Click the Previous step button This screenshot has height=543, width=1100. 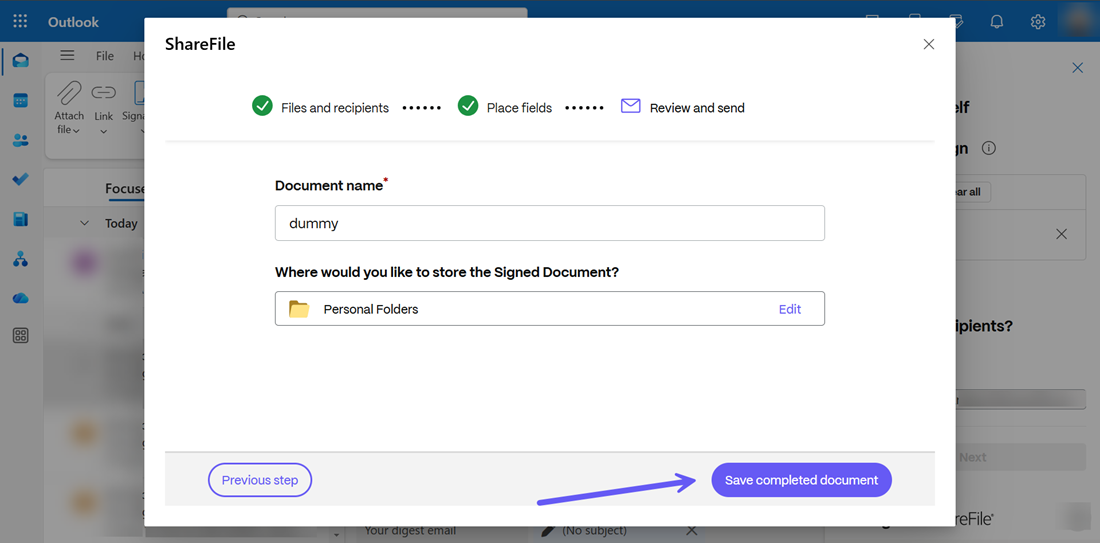[260, 481]
